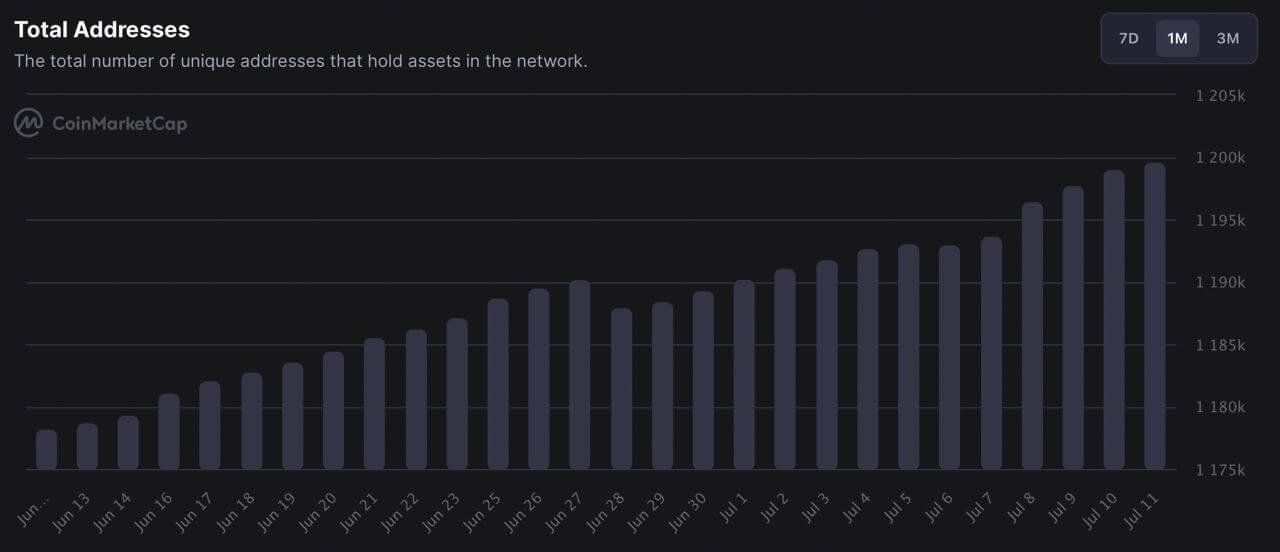The image size is (1280, 552).
Task: Click the Jul 8 bar
Action: (x=1032, y=336)
